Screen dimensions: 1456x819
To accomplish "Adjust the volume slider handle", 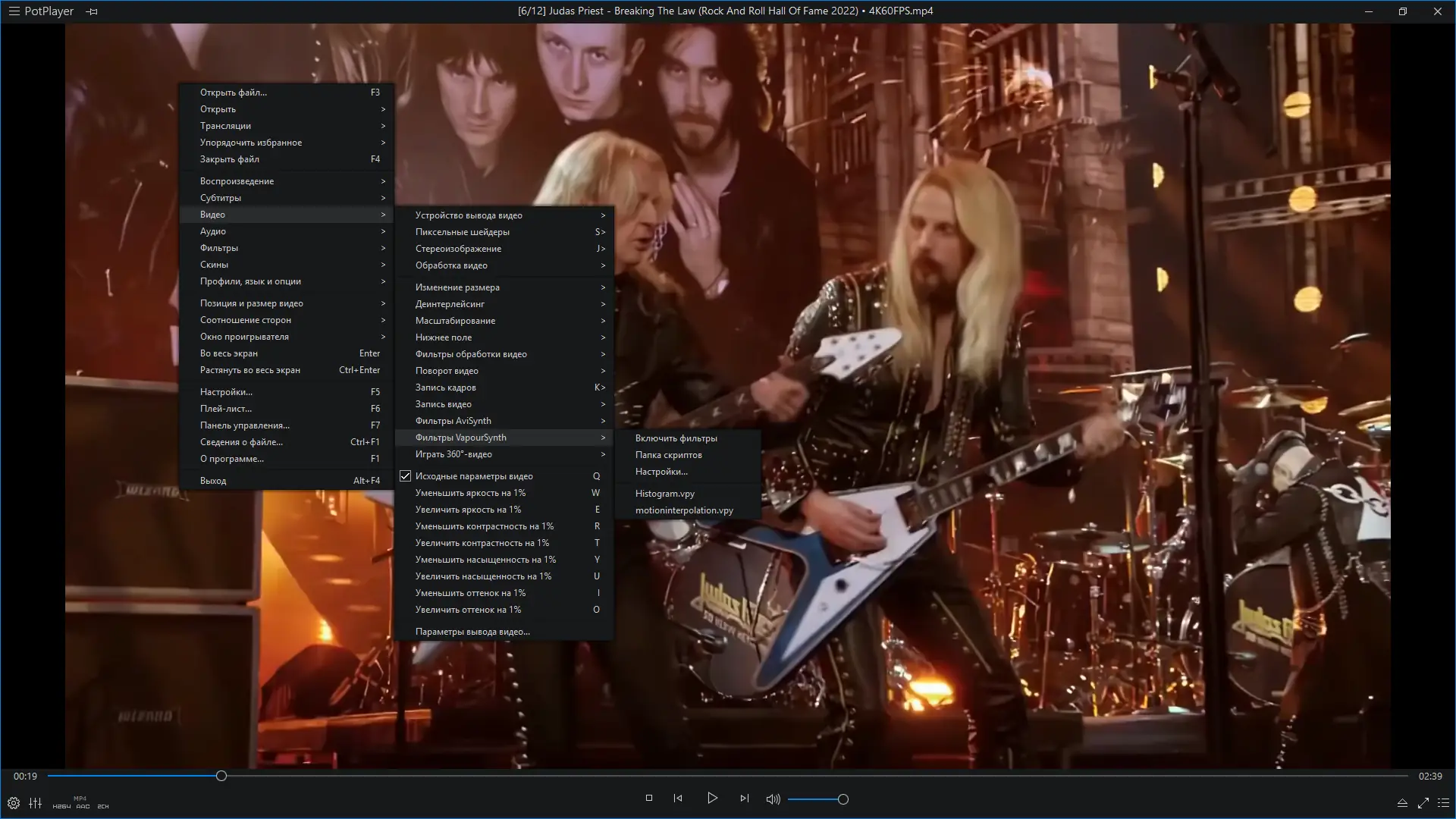I will click(x=843, y=799).
